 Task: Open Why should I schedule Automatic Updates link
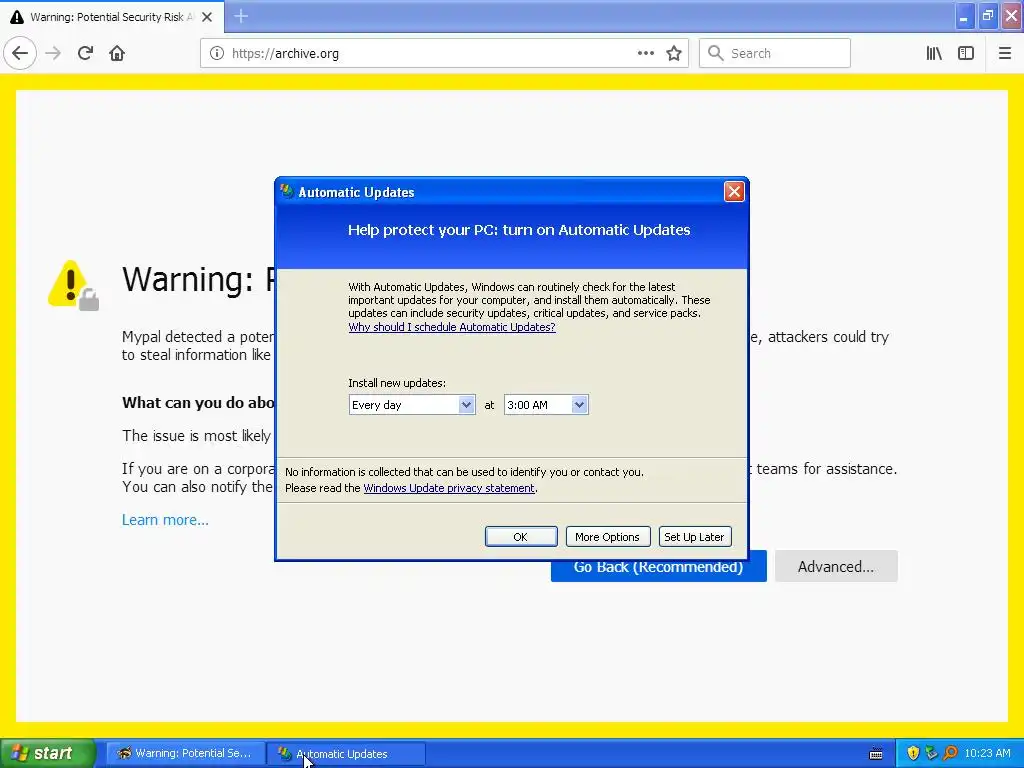(x=452, y=327)
